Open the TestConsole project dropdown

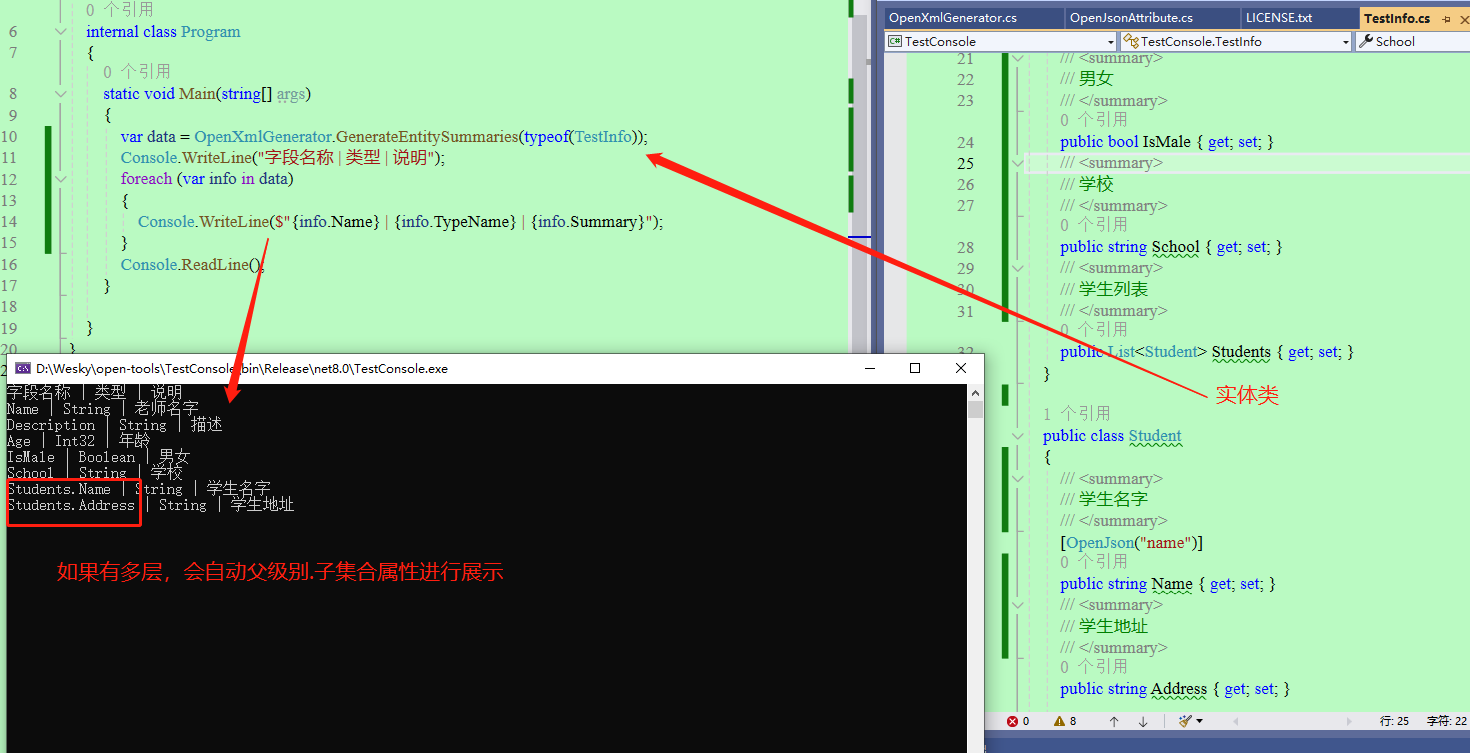1000,41
